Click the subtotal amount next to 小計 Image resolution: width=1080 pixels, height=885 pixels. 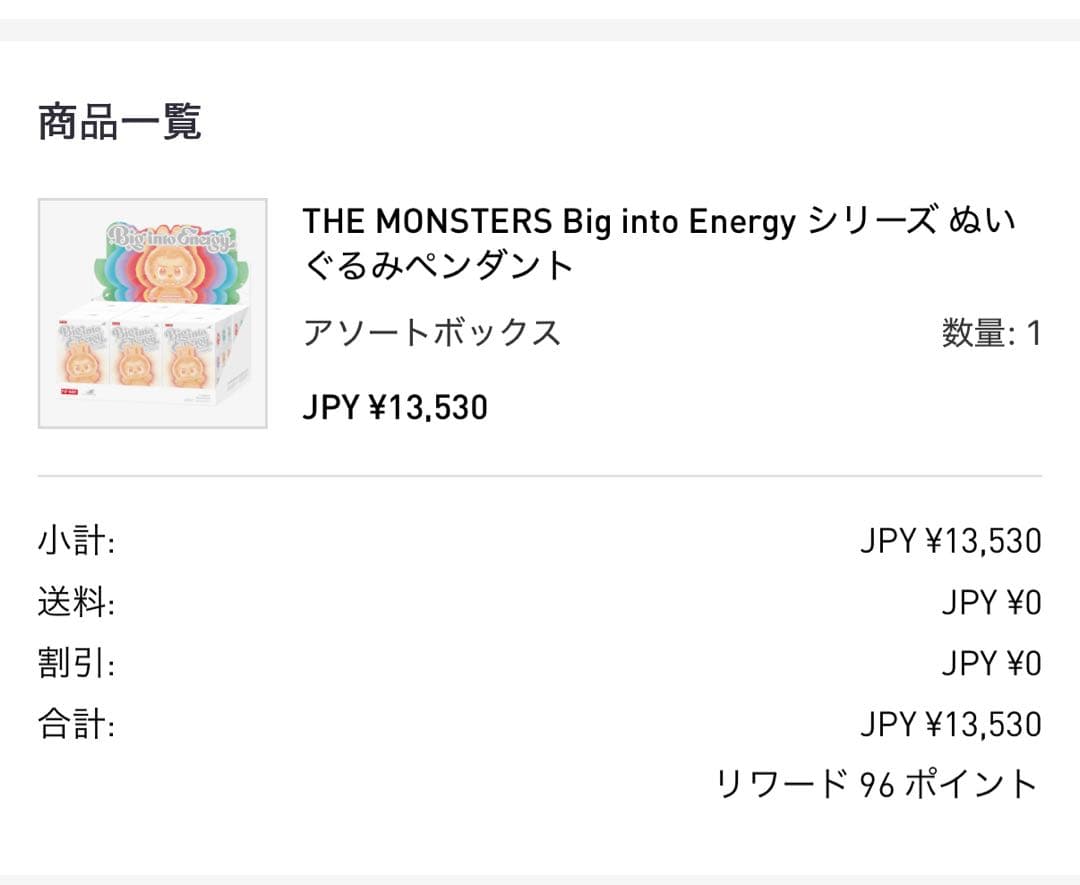click(x=950, y=542)
